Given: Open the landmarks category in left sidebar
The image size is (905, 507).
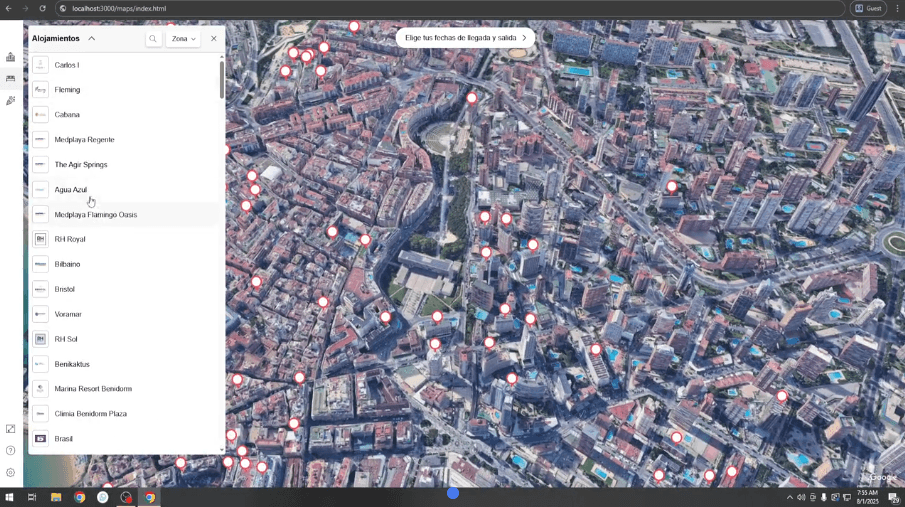Looking at the screenshot, I should coord(10,57).
